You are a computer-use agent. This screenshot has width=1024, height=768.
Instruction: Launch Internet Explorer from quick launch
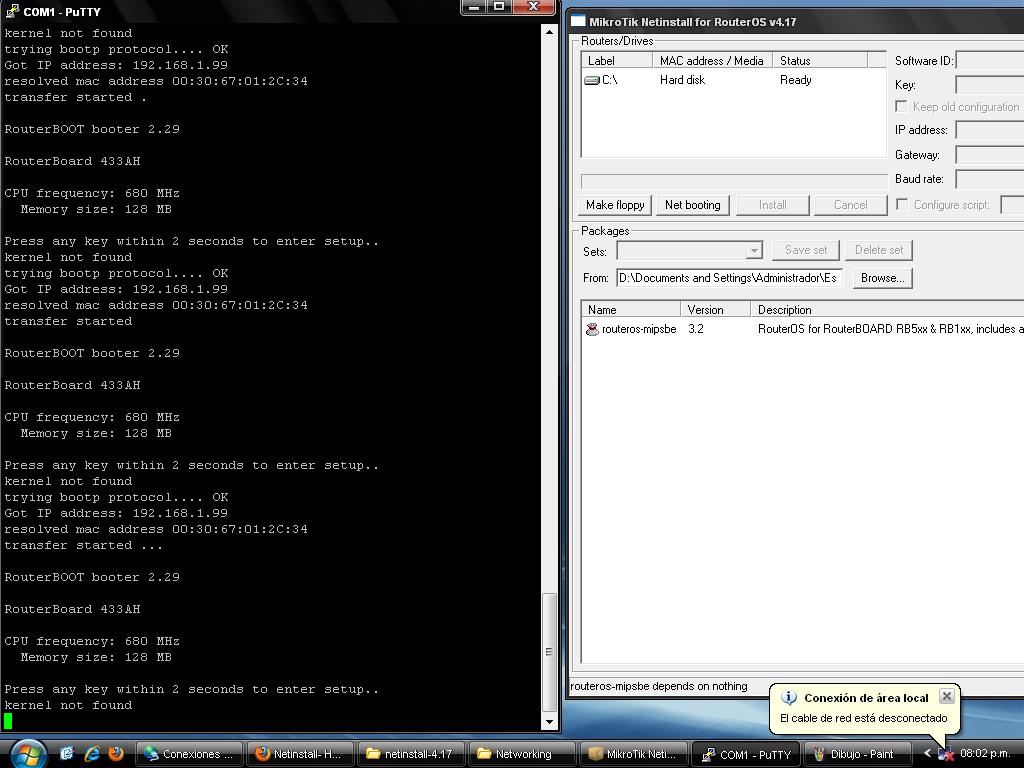[91, 754]
